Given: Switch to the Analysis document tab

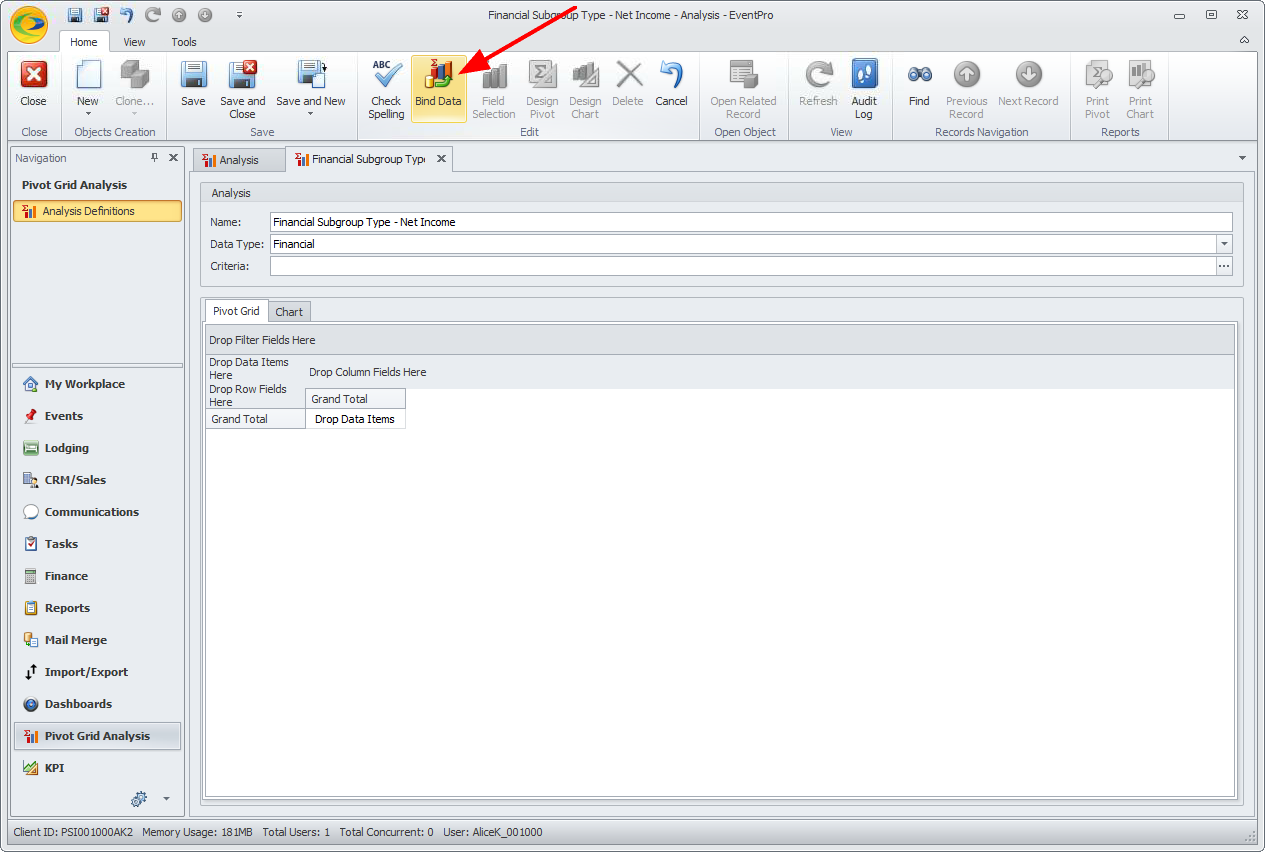Looking at the screenshot, I should (x=238, y=160).
